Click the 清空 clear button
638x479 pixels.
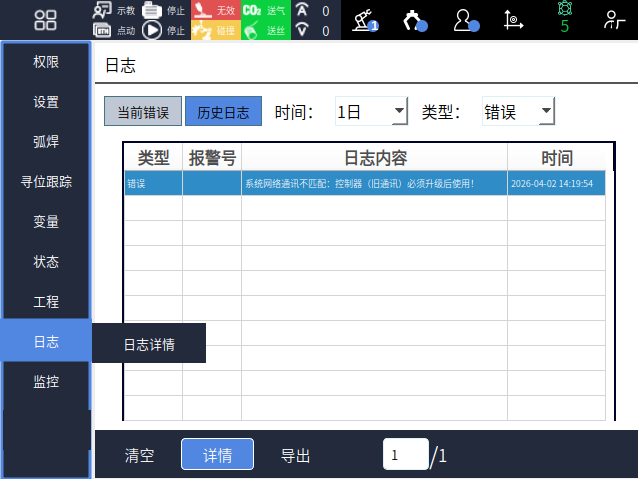click(x=139, y=455)
